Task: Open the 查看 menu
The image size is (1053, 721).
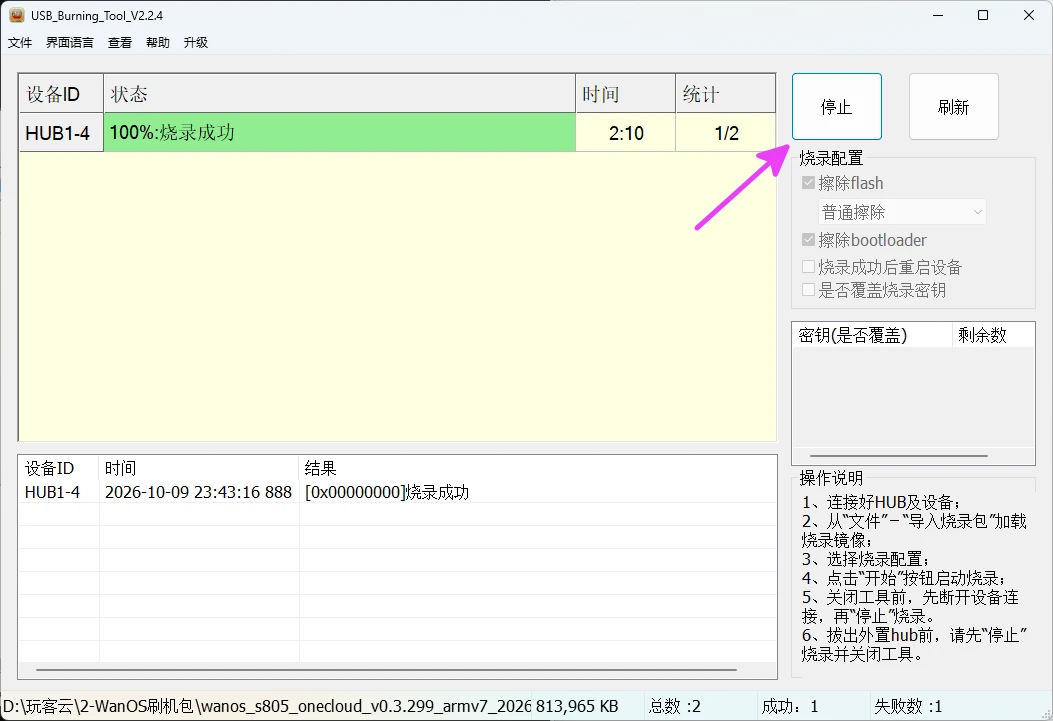Action: coord(120,42)
